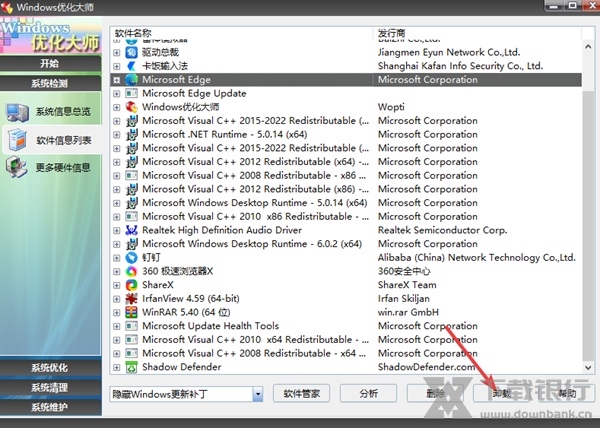Select the 360 极速浏览器X row
Image resolution: width=600 pixels, height=428 pixels.
point(346,271)
